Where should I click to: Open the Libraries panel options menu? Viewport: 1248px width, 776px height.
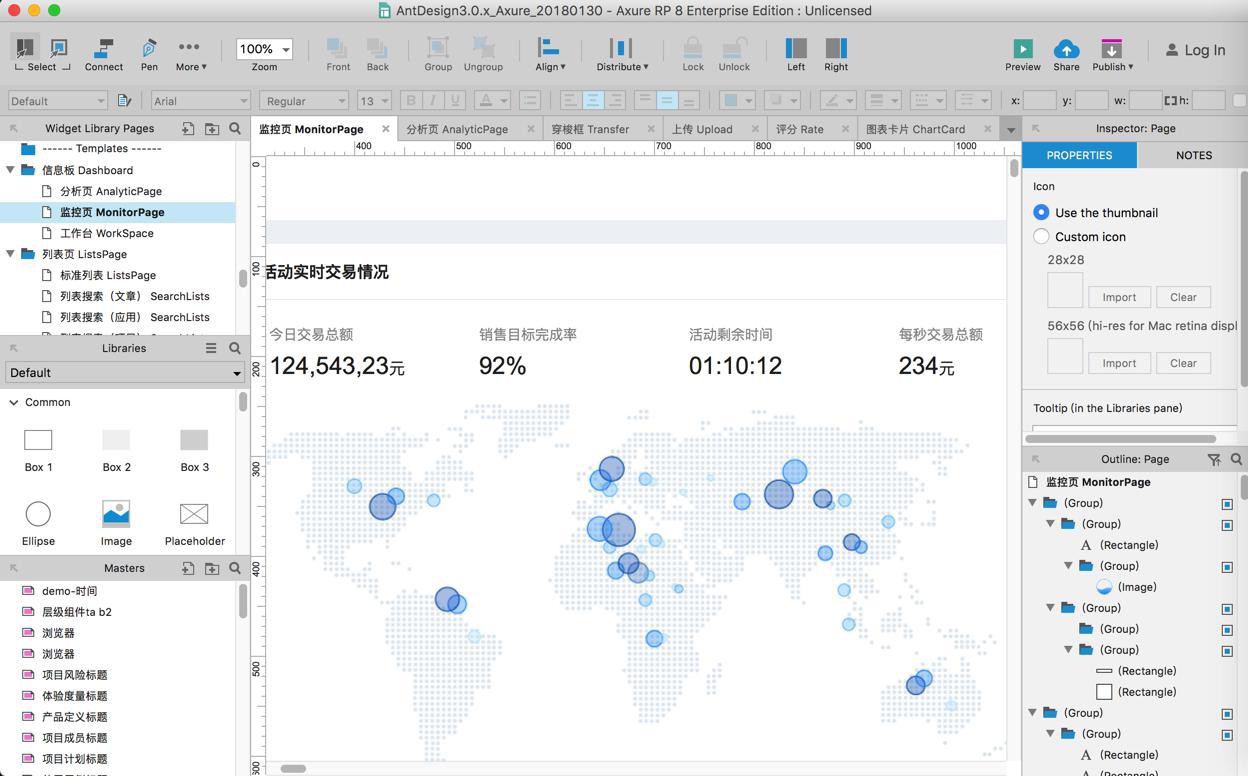point(211,348)
